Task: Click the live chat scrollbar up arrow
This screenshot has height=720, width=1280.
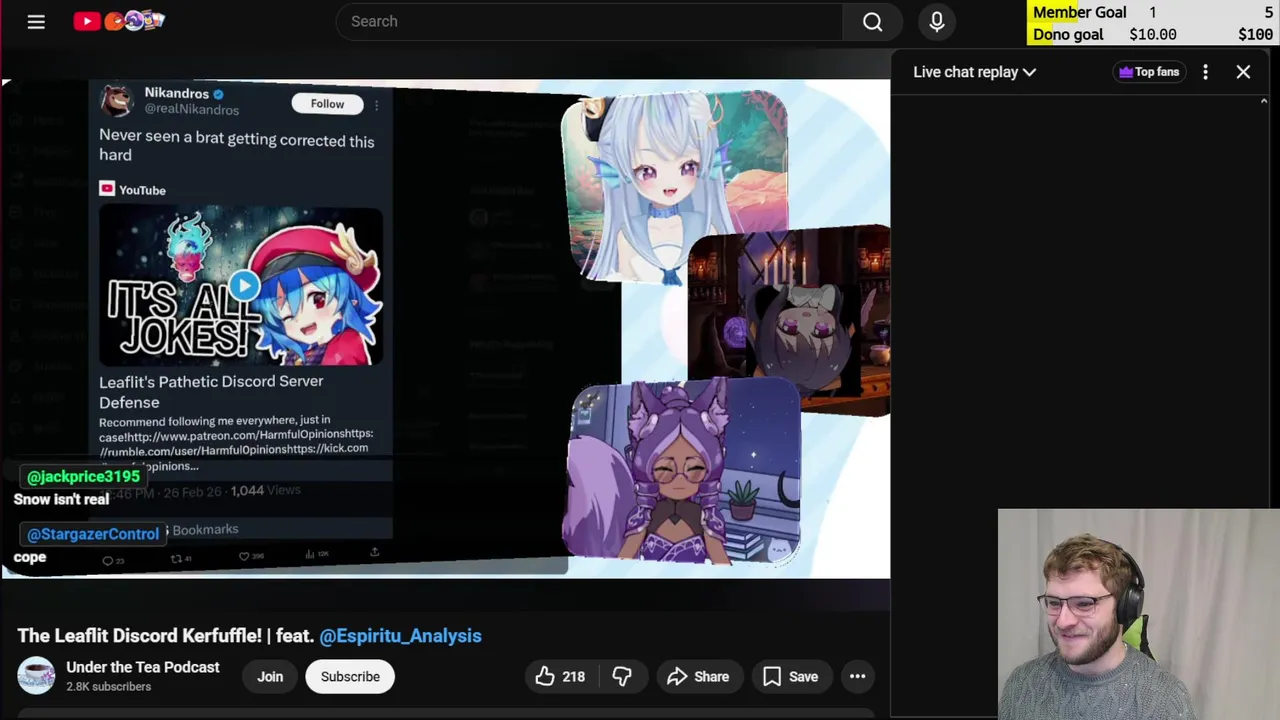Action: tap(1263, 102)
